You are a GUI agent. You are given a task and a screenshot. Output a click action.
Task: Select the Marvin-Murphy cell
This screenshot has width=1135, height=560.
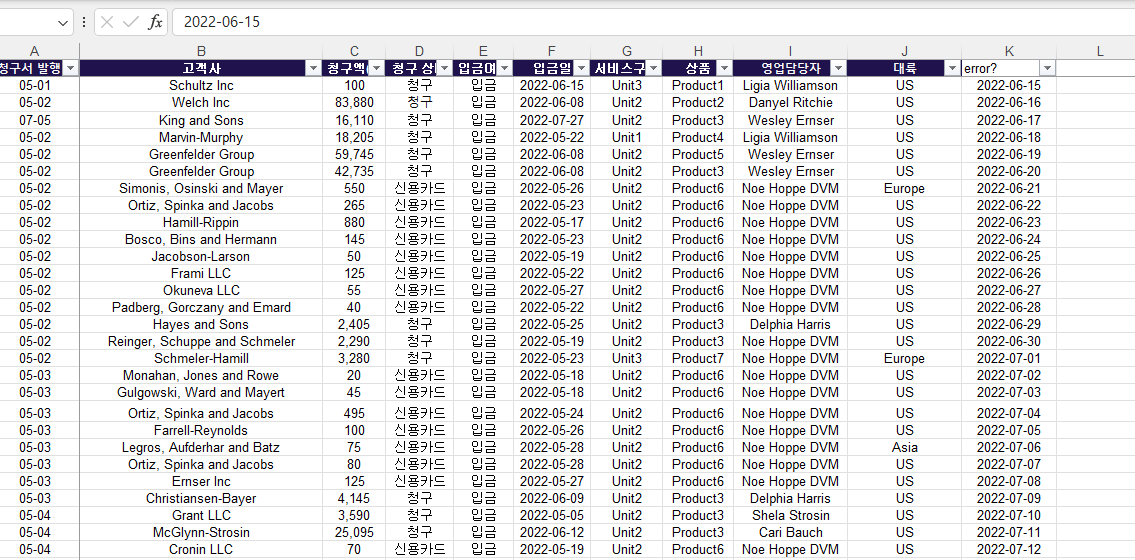tap(201, 137)
